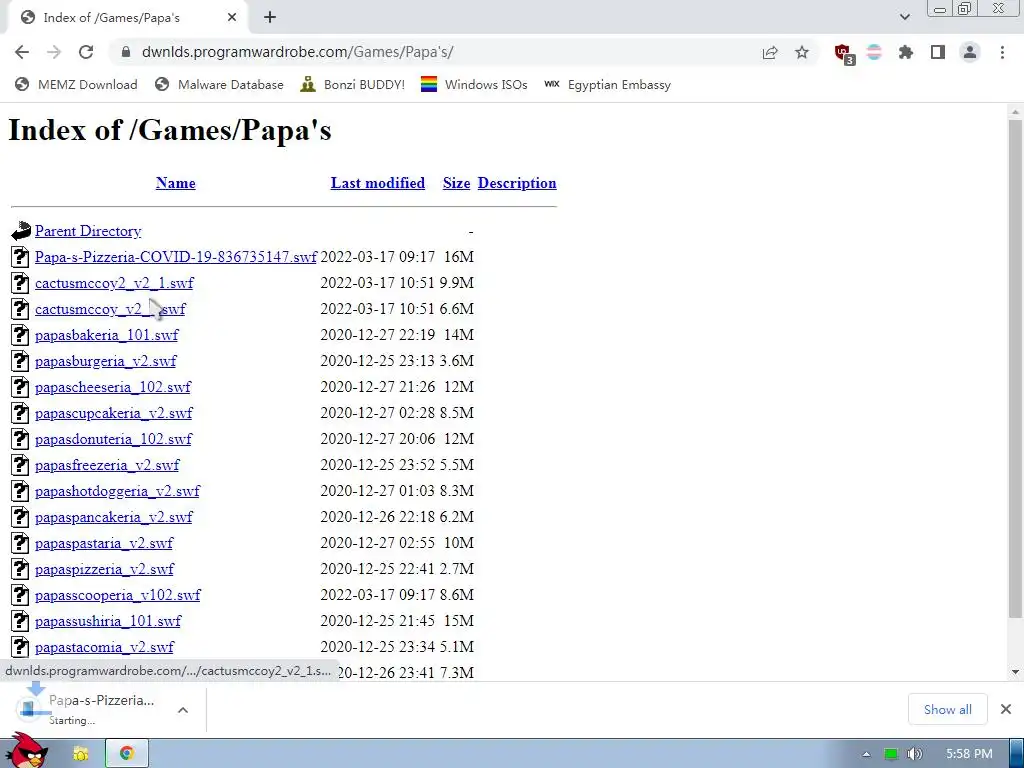Sort the listing by Size
The height and width of the screenshot is (768, 1024).
[x=456, y=183]
